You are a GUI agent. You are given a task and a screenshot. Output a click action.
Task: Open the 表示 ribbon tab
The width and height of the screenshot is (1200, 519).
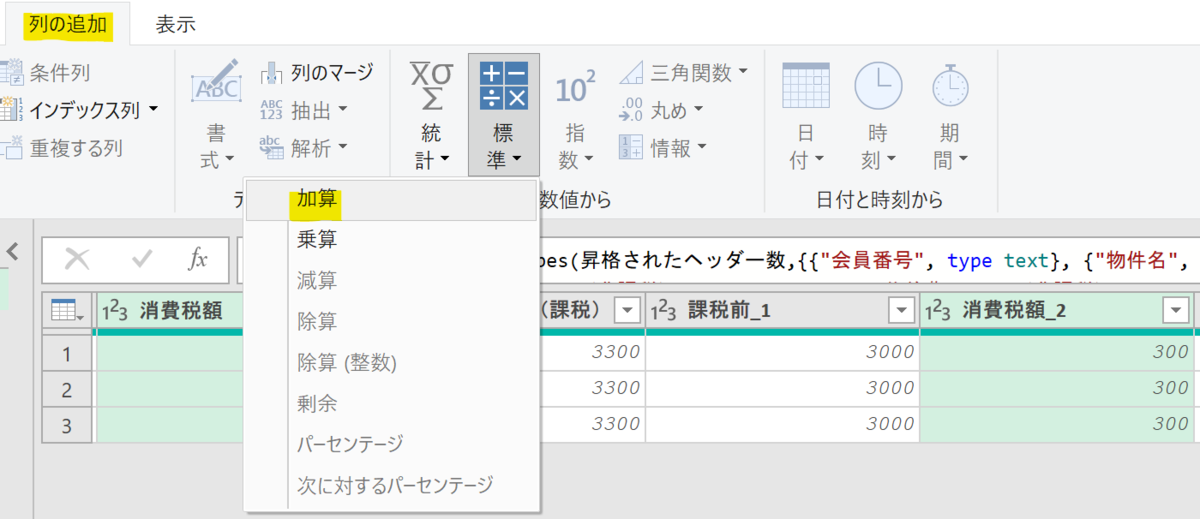(x=175, y=24)
